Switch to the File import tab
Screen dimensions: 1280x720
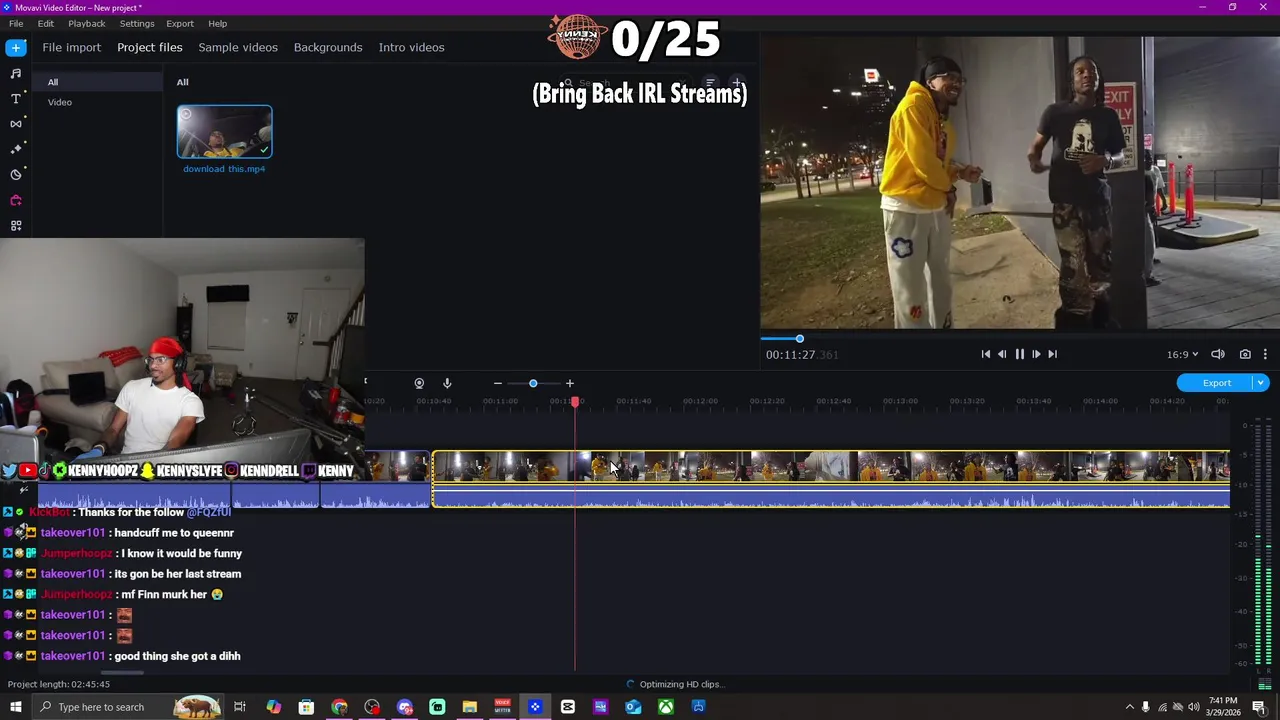pyautogui.click(x=71, y=47)
